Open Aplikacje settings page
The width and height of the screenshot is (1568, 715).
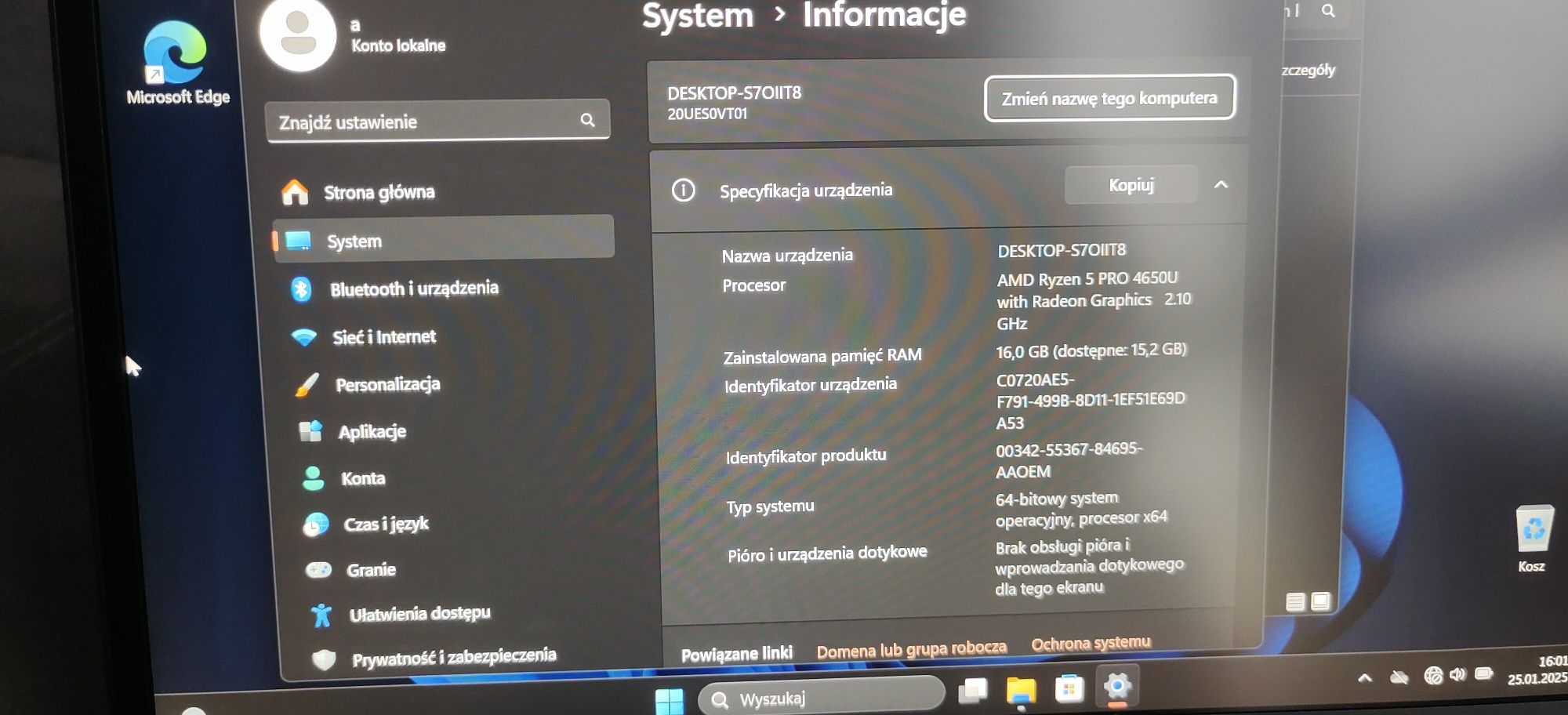pyautogui.click(x=353, y=431)
